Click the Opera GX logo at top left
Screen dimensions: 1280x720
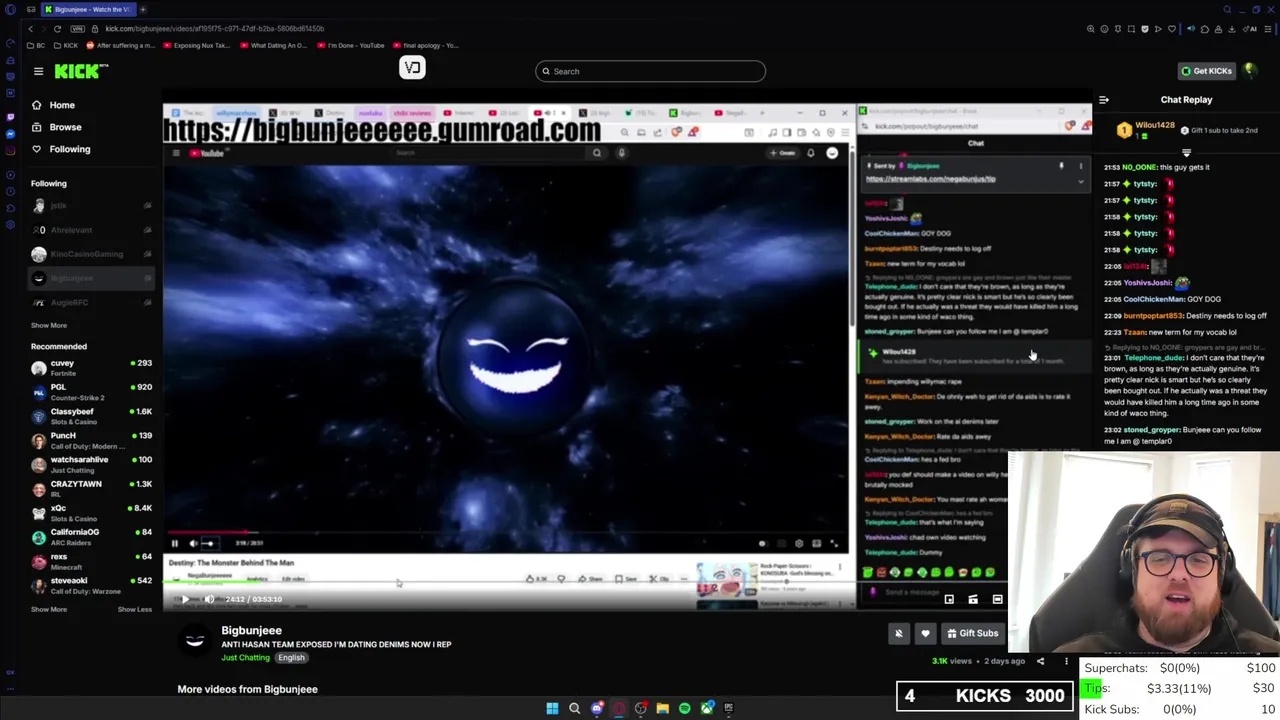coord(10,9)
